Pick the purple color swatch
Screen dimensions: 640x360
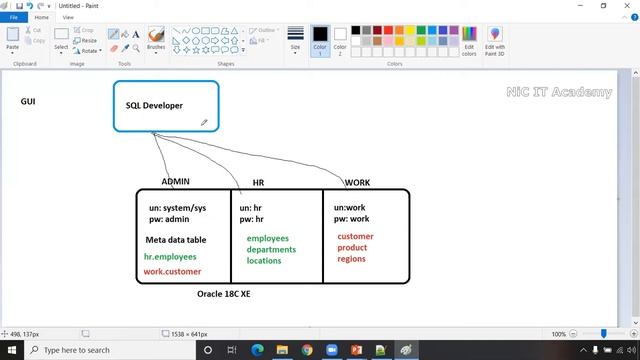pyautogui.click(x=454, y=30)
